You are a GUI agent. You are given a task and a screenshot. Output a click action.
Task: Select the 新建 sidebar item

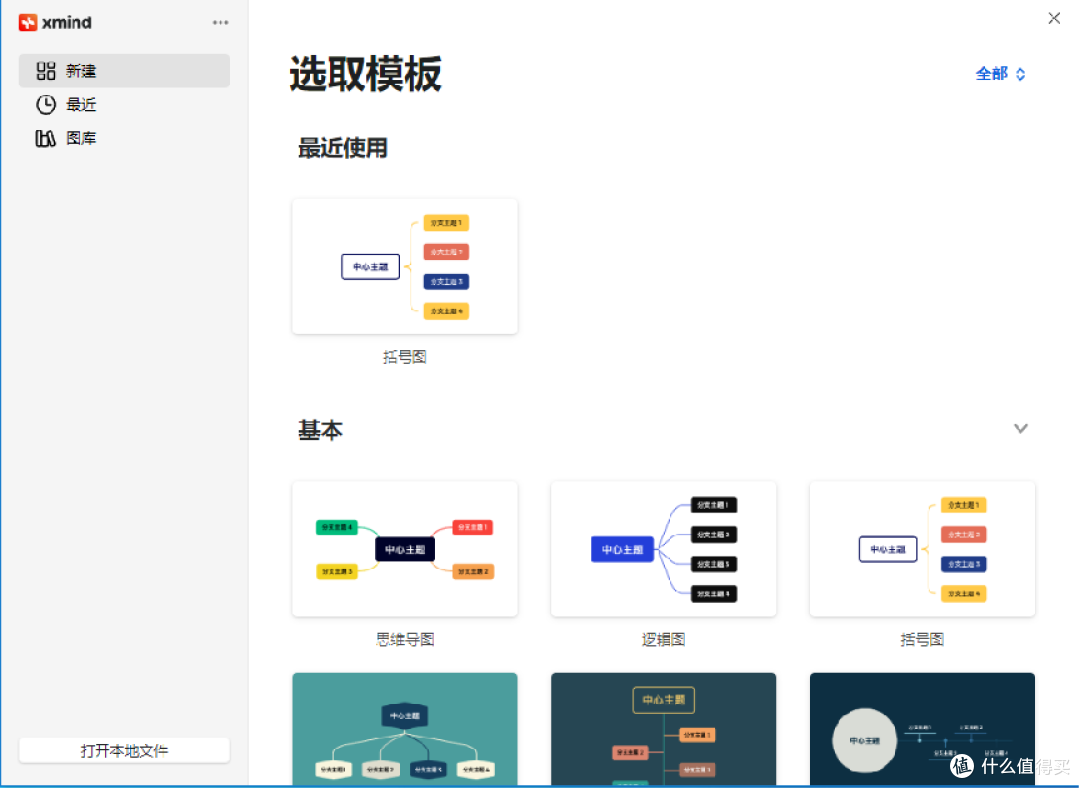coord(124,71)
